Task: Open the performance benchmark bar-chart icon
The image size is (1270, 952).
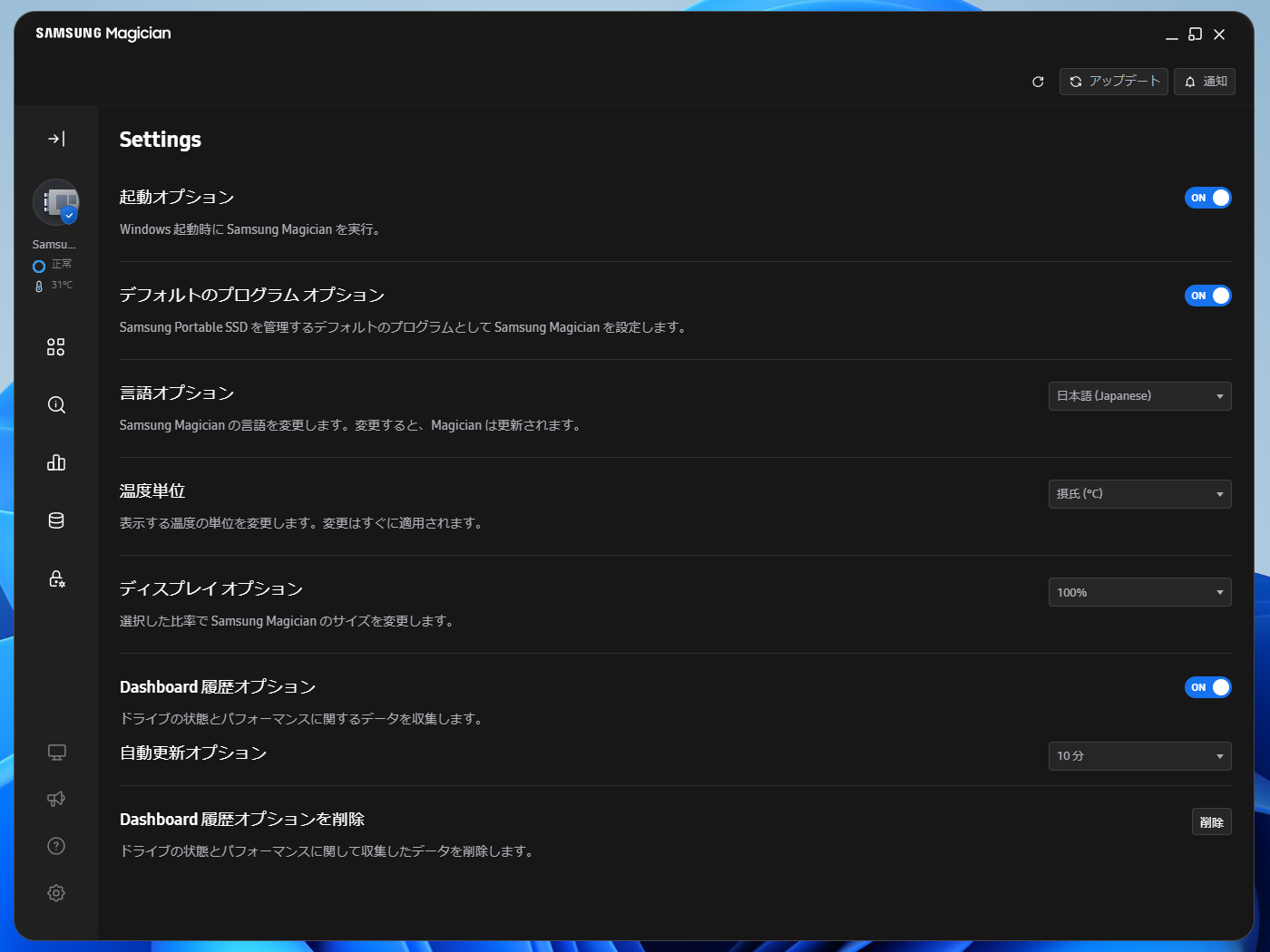Action: 56,462
